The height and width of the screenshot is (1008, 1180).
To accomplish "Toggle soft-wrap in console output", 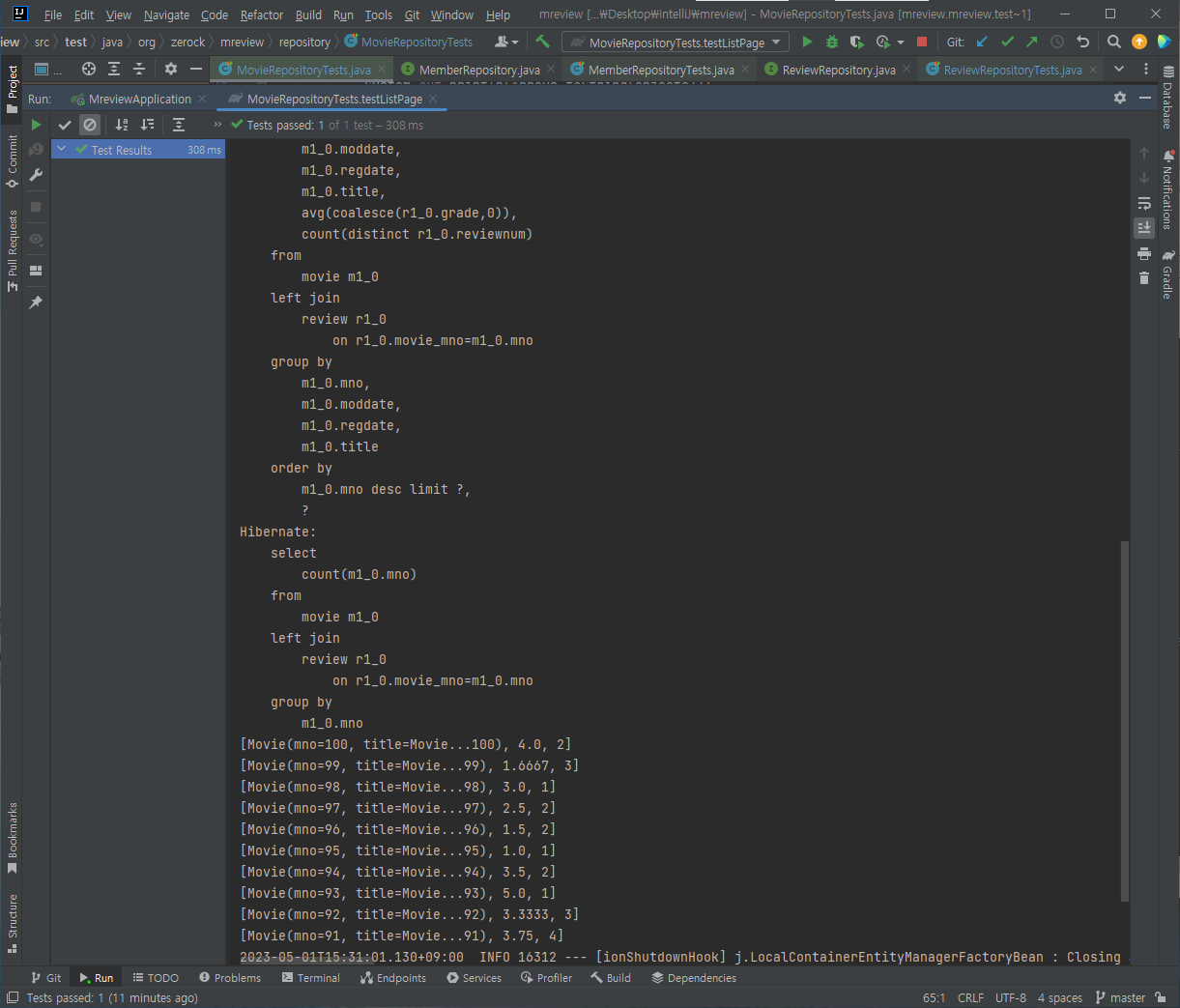I will pos(1144,203).
